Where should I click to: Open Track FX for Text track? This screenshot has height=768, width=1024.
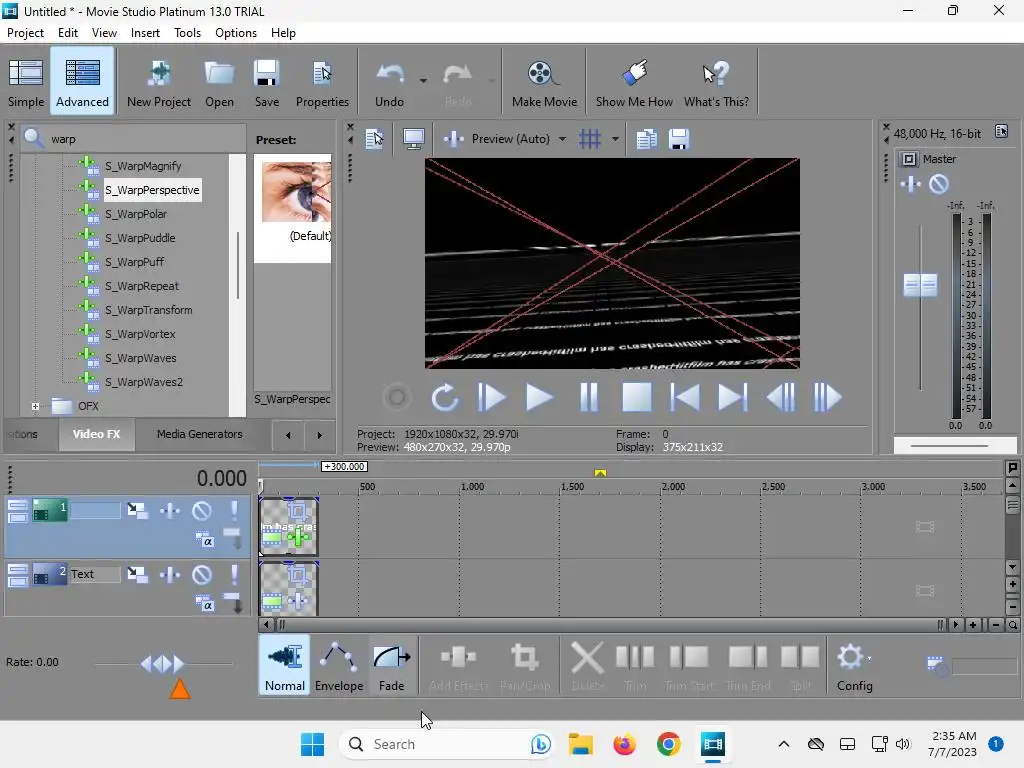(x=170, y=574)
